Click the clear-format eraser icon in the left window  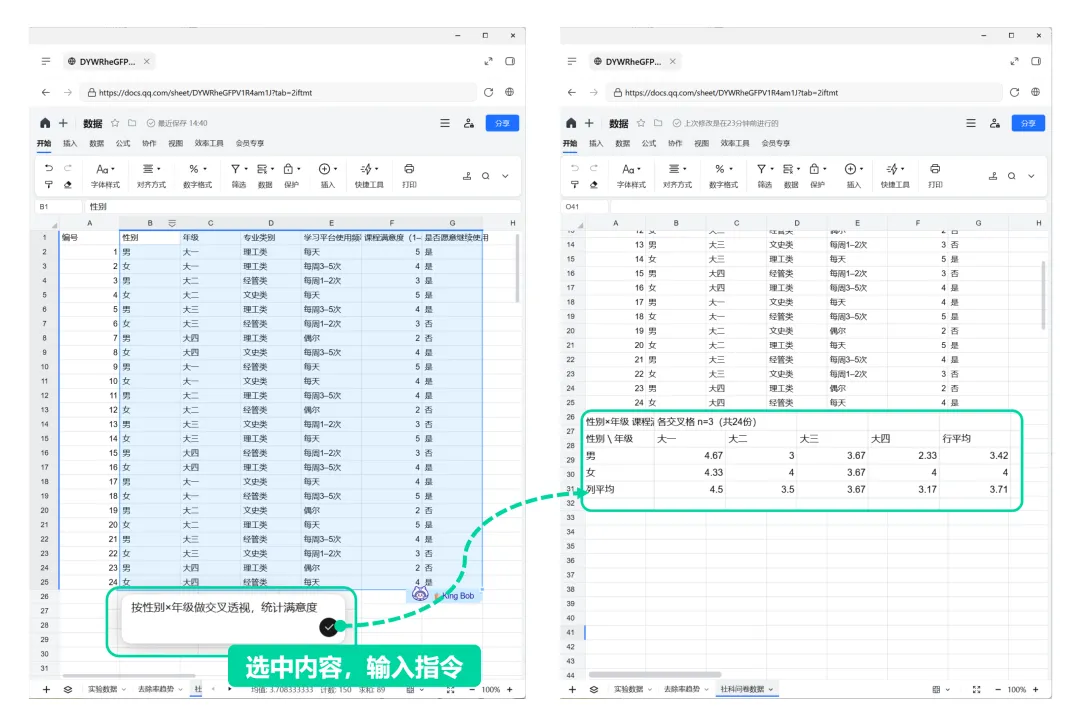click(68, 185)
